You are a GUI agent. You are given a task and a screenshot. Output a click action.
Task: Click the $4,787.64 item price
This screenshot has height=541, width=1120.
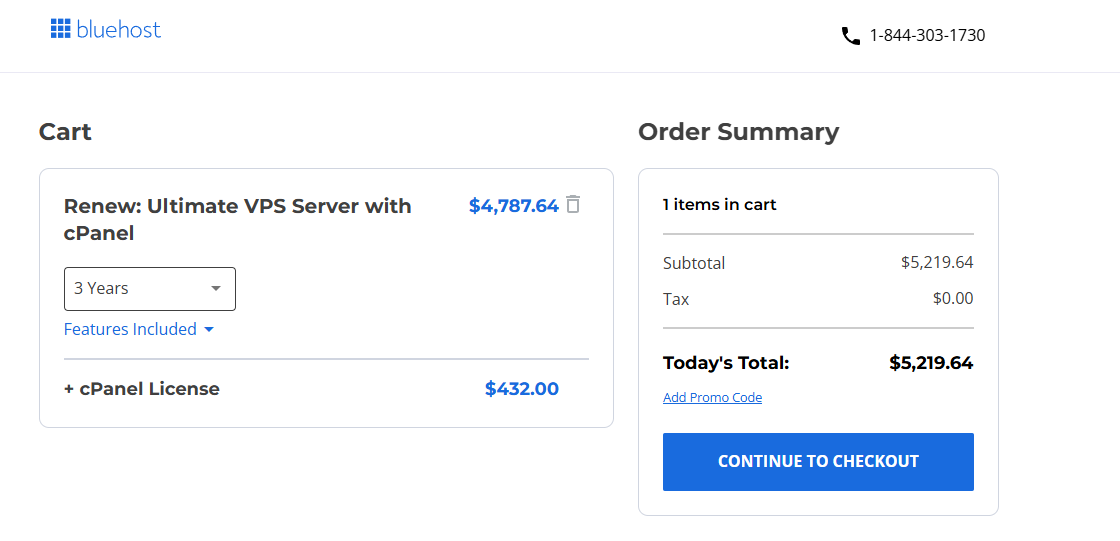coord(514,206)
